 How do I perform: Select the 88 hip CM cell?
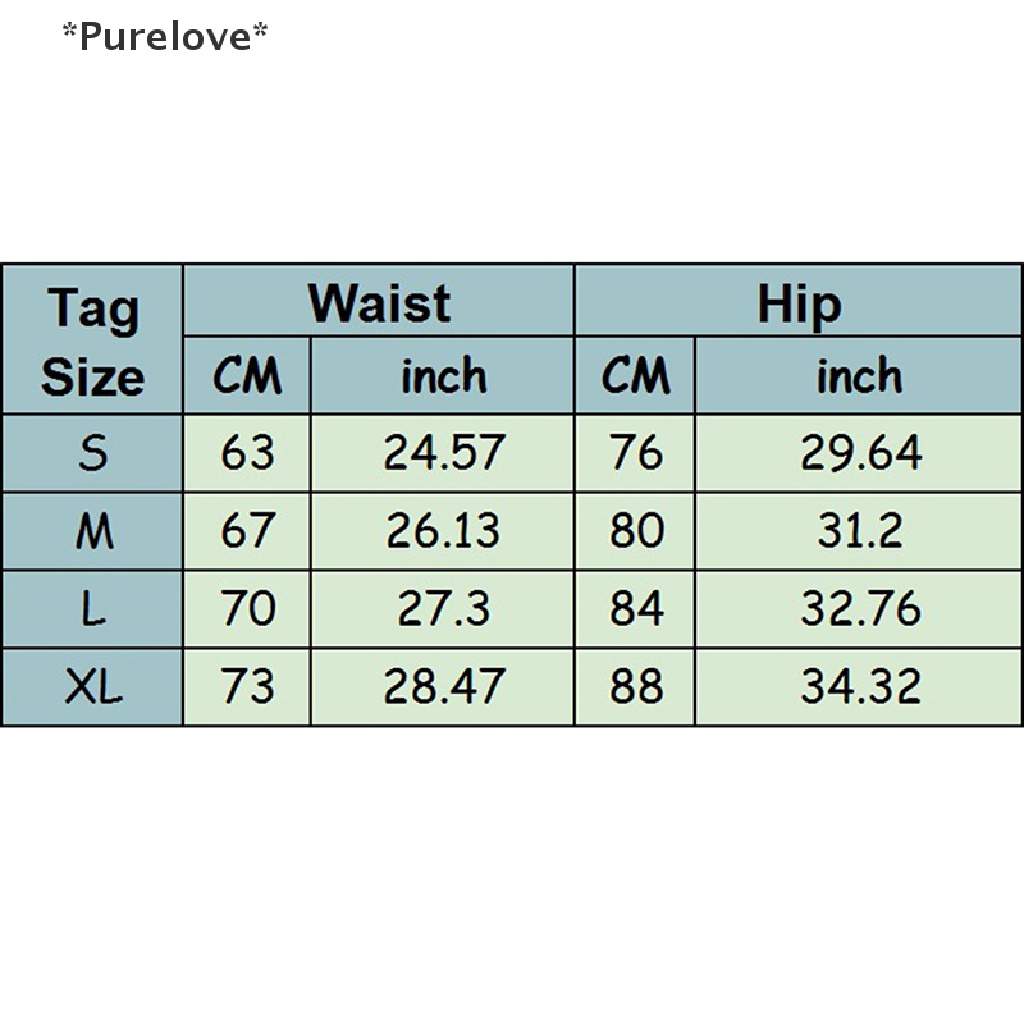[x=635, y=687]
